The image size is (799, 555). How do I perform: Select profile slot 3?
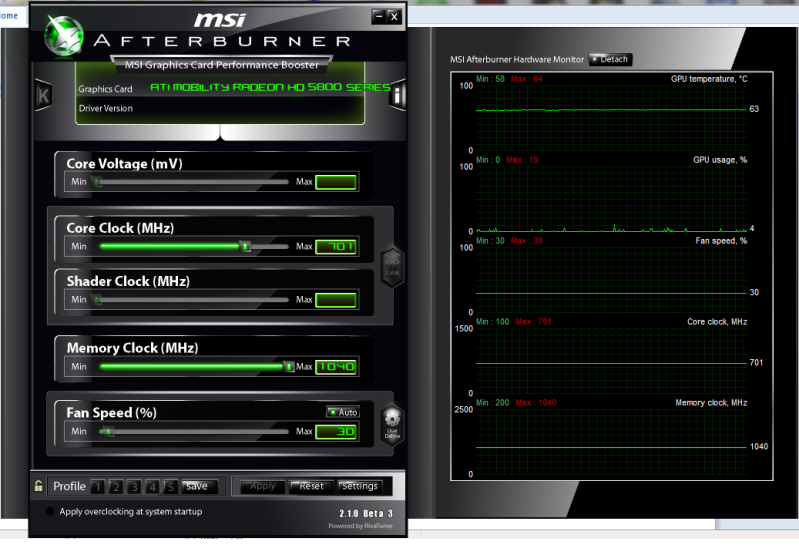point(134,487)
